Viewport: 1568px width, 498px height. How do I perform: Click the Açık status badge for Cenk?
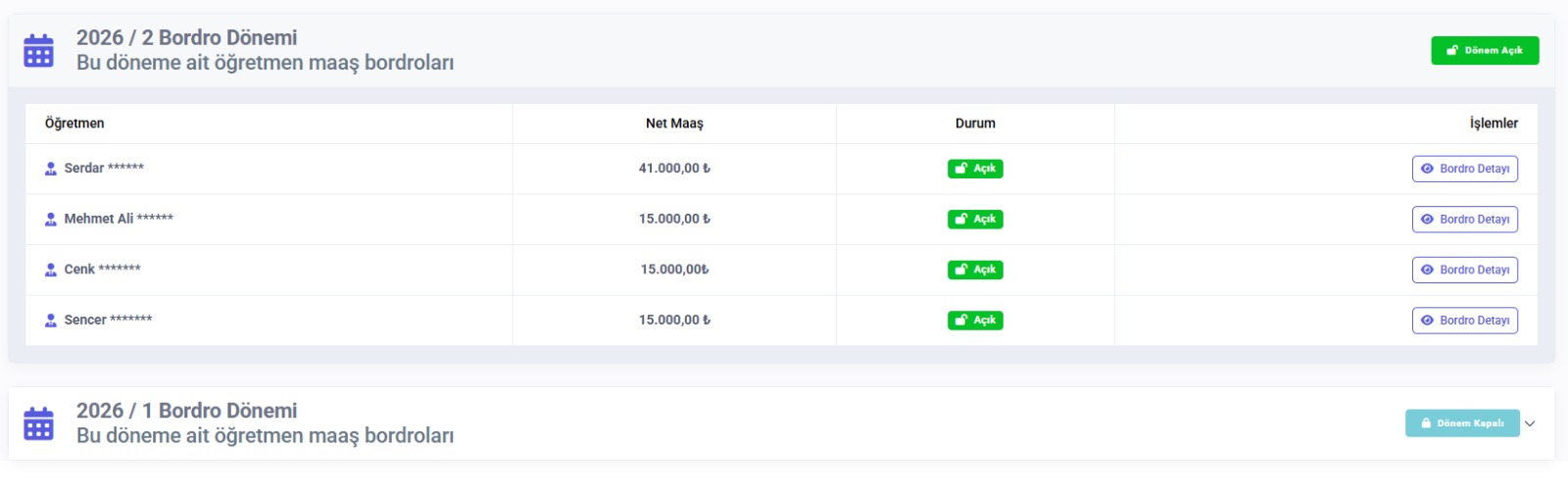[974, 270]
